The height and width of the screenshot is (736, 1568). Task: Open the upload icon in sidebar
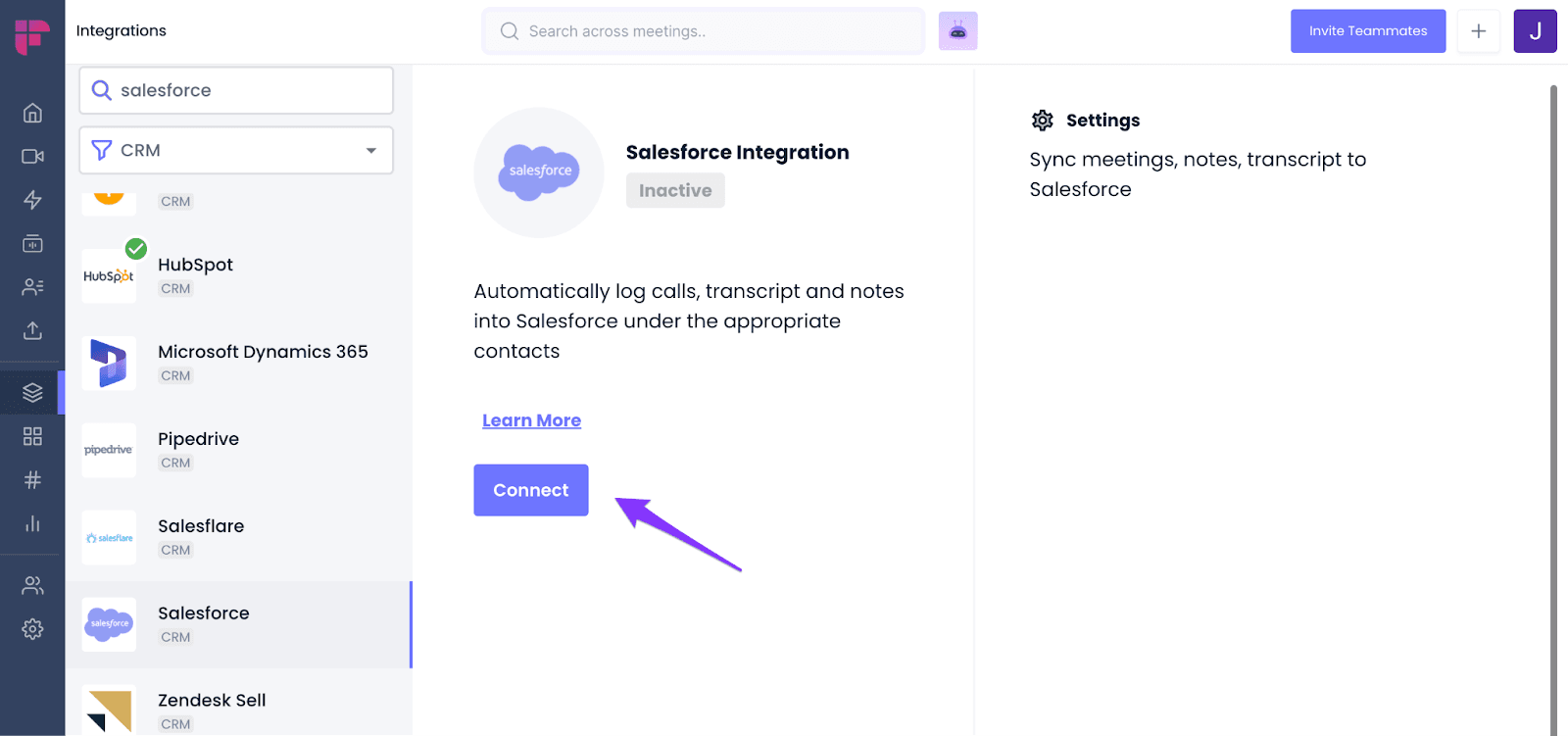32,330
